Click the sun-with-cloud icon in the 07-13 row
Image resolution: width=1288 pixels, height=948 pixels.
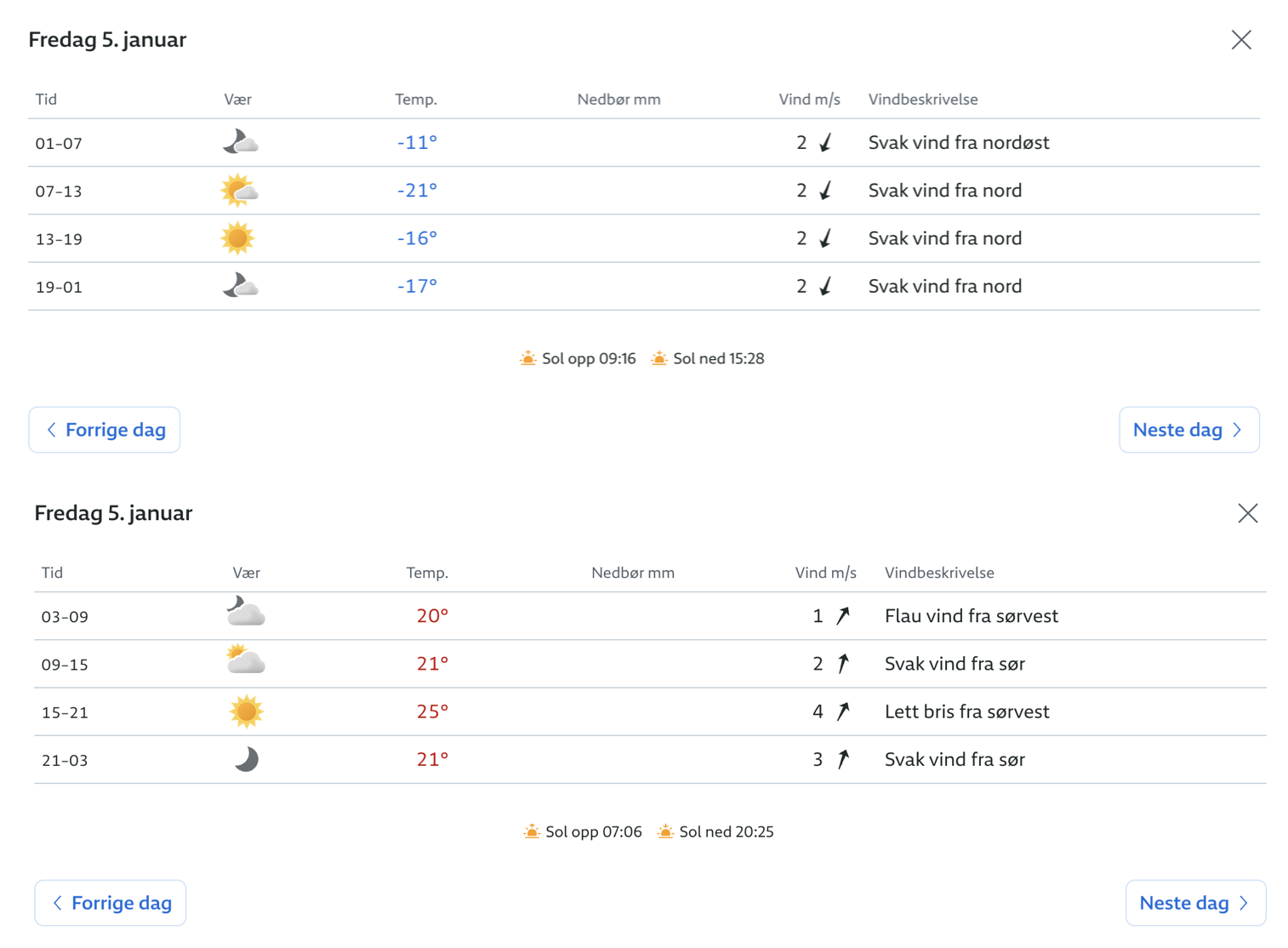click(x=239, y=191)
